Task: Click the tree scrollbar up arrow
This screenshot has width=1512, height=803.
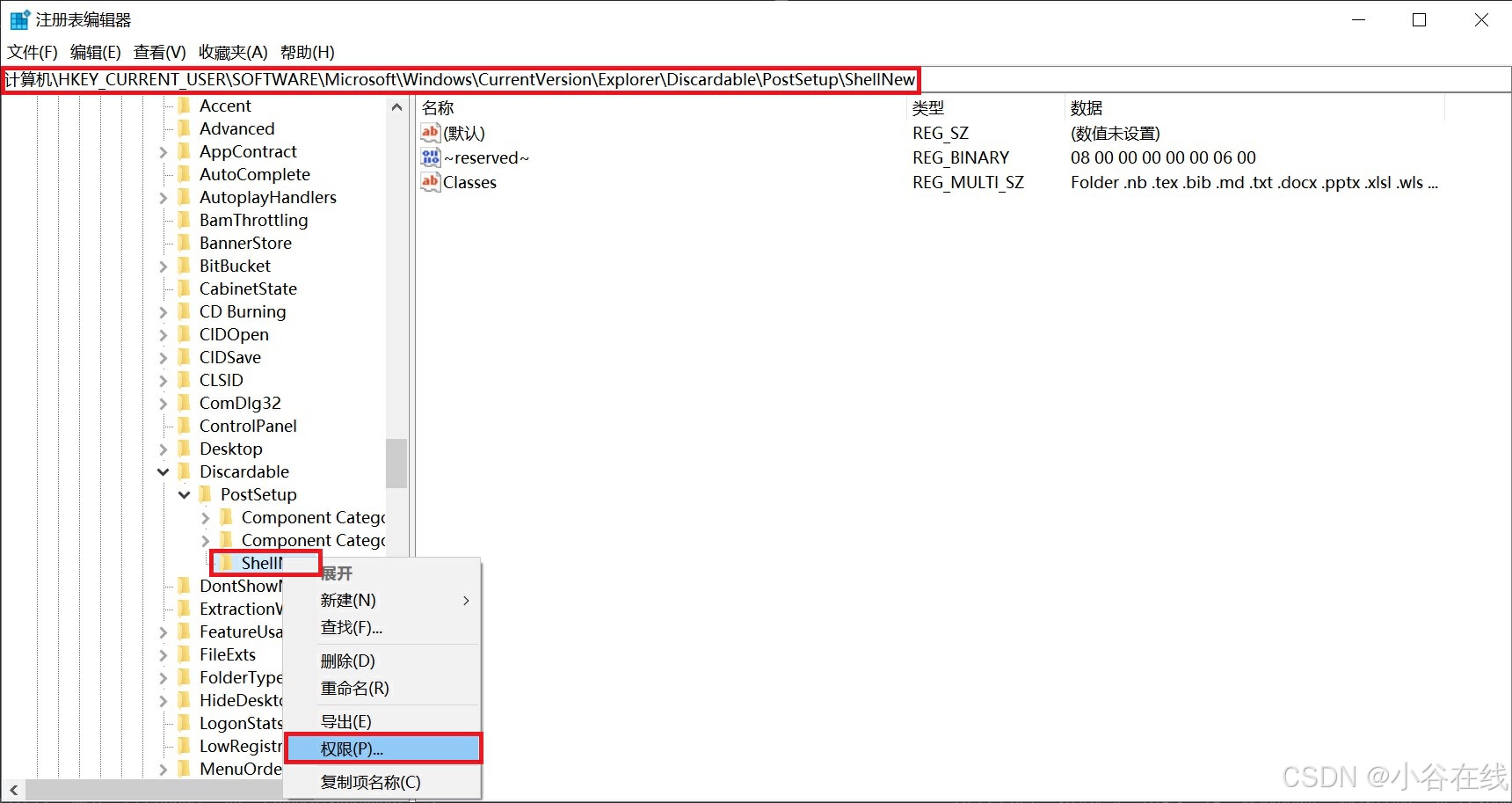Action: point(396,106)
